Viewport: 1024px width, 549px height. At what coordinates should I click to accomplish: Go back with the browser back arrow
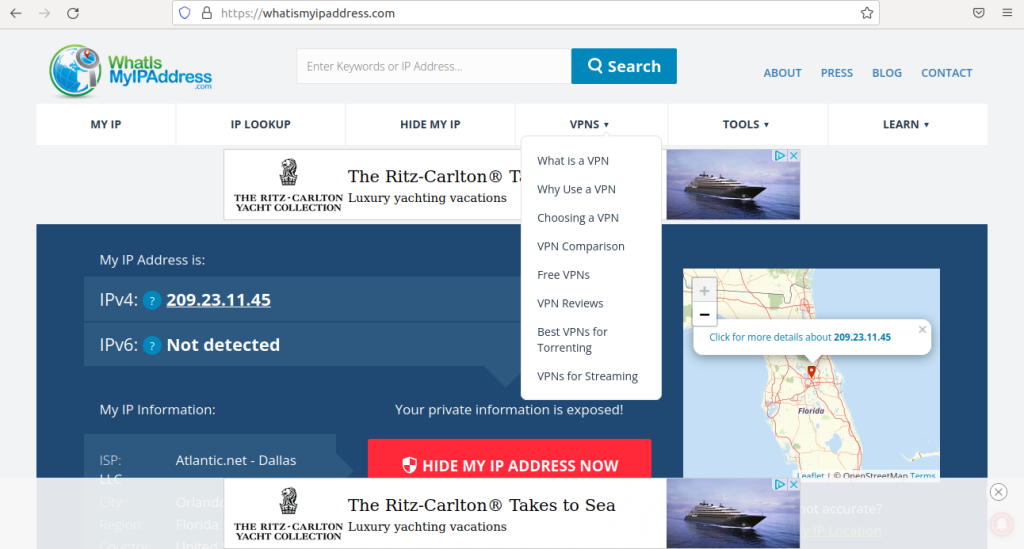coord(16,13)
